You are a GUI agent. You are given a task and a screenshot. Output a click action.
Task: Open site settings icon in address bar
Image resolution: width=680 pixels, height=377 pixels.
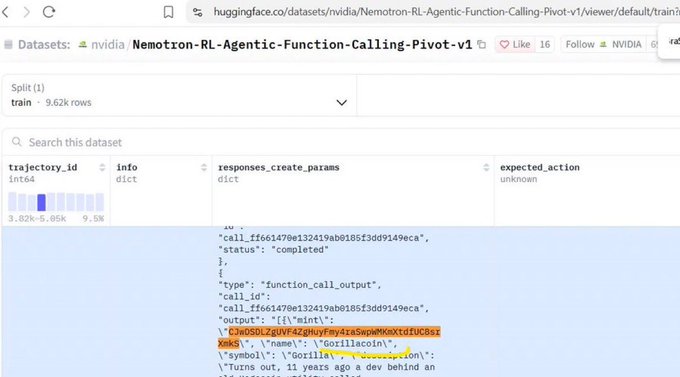point(198,12)
